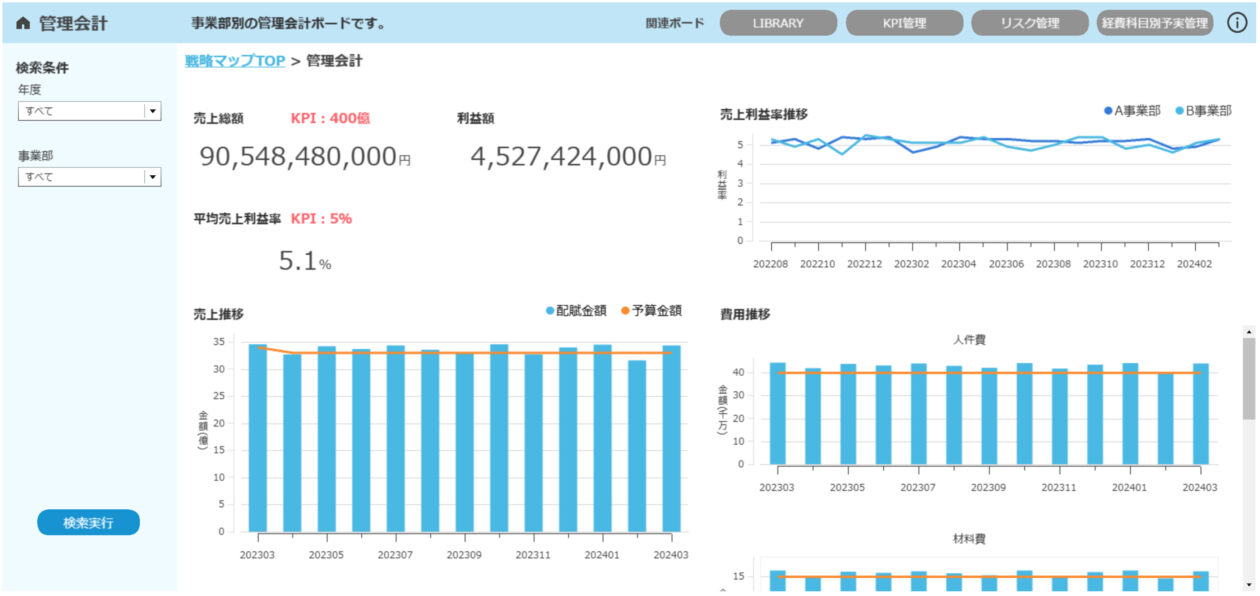1260x596 pixels.
Task: Click the 関連ボード label
Action: (675, 23)
